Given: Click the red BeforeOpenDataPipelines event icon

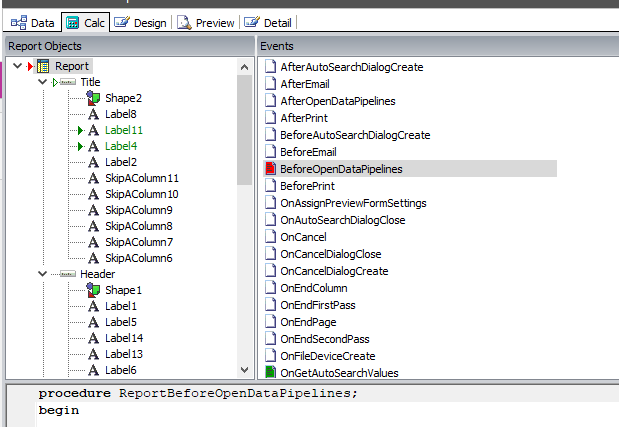Looking at the screenshot, I should (270, 169).
